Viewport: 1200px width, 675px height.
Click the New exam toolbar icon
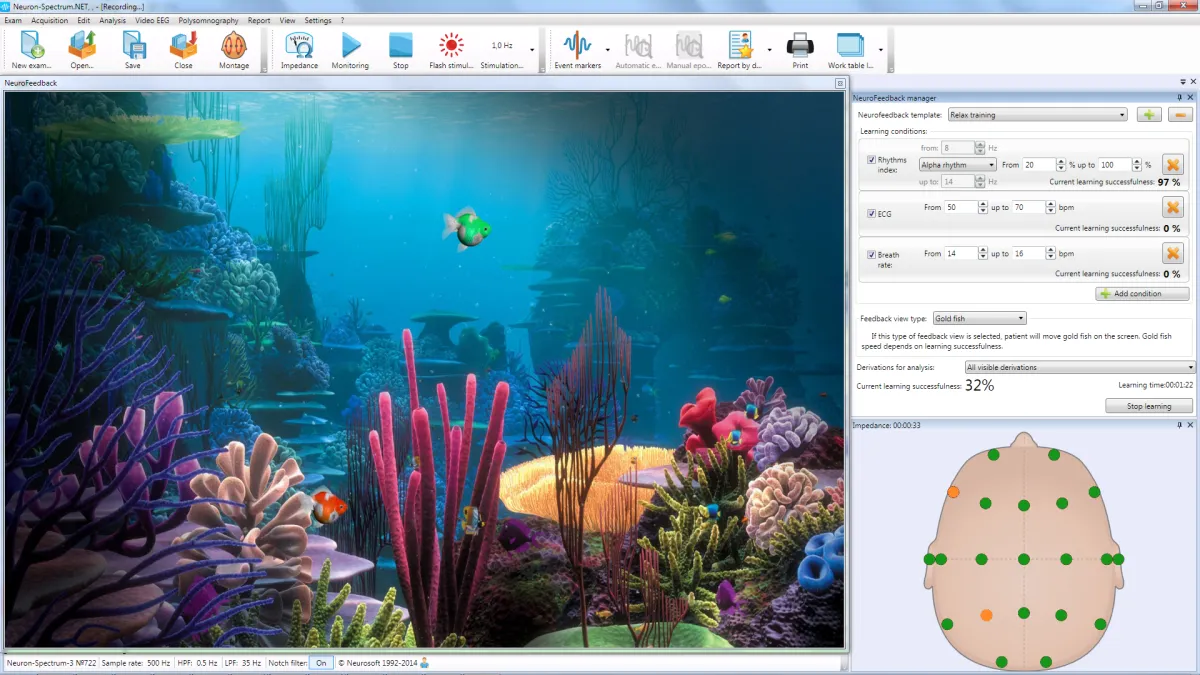[32, 46]
